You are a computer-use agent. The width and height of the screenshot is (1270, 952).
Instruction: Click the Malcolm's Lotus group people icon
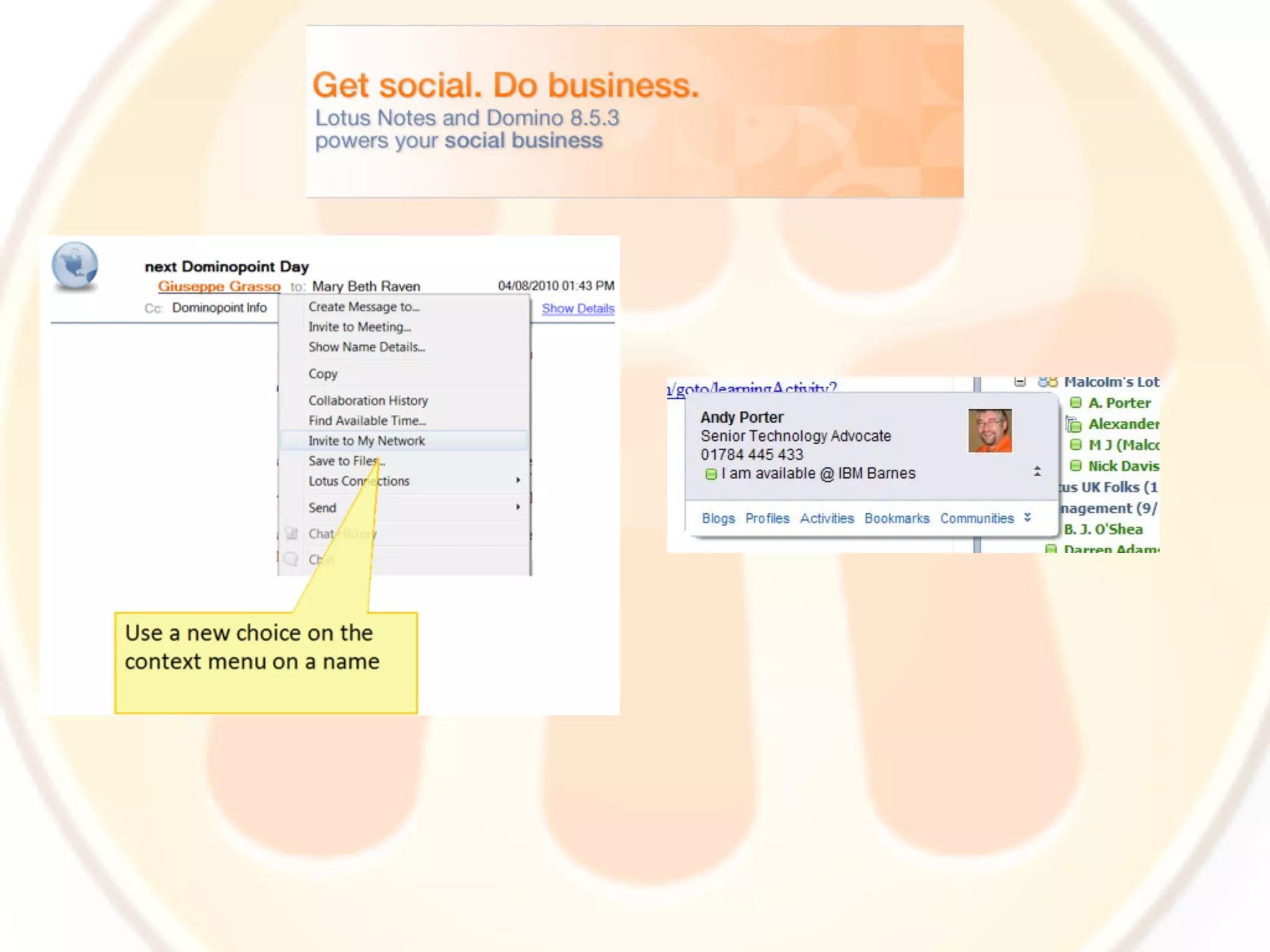[x=1047, y=382]
